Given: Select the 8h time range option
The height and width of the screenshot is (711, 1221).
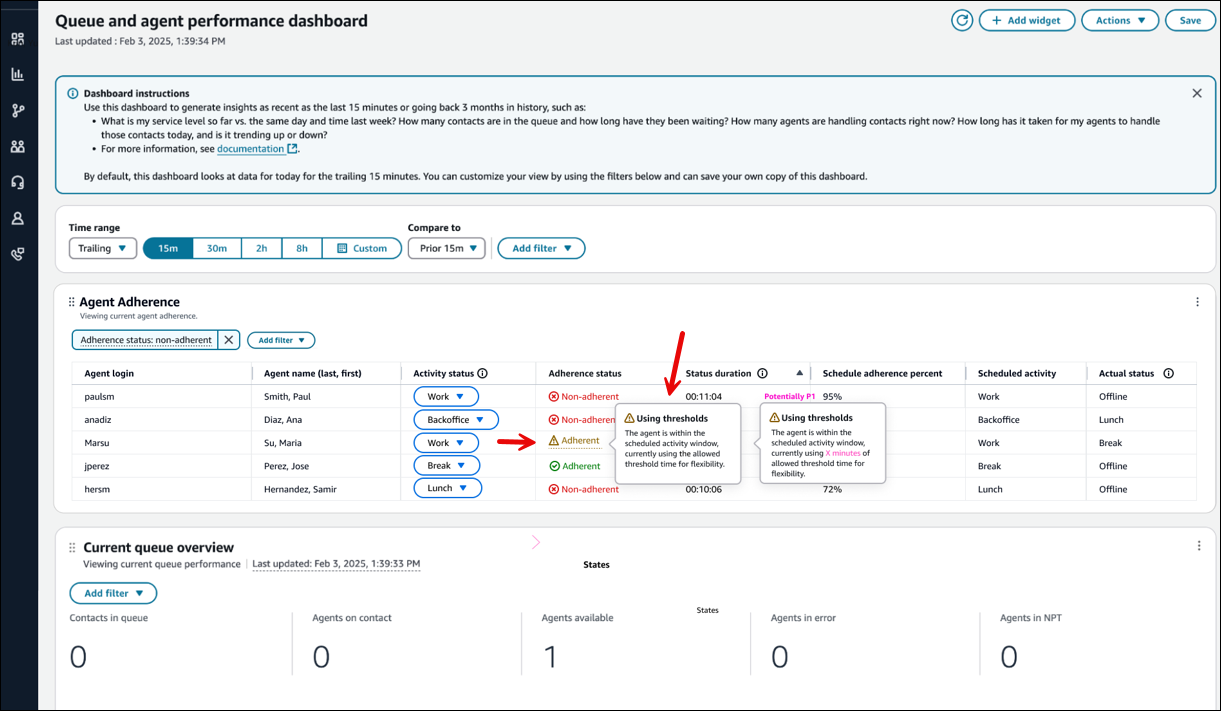Looking at the screenshot, I should click(x=302, y=248).
